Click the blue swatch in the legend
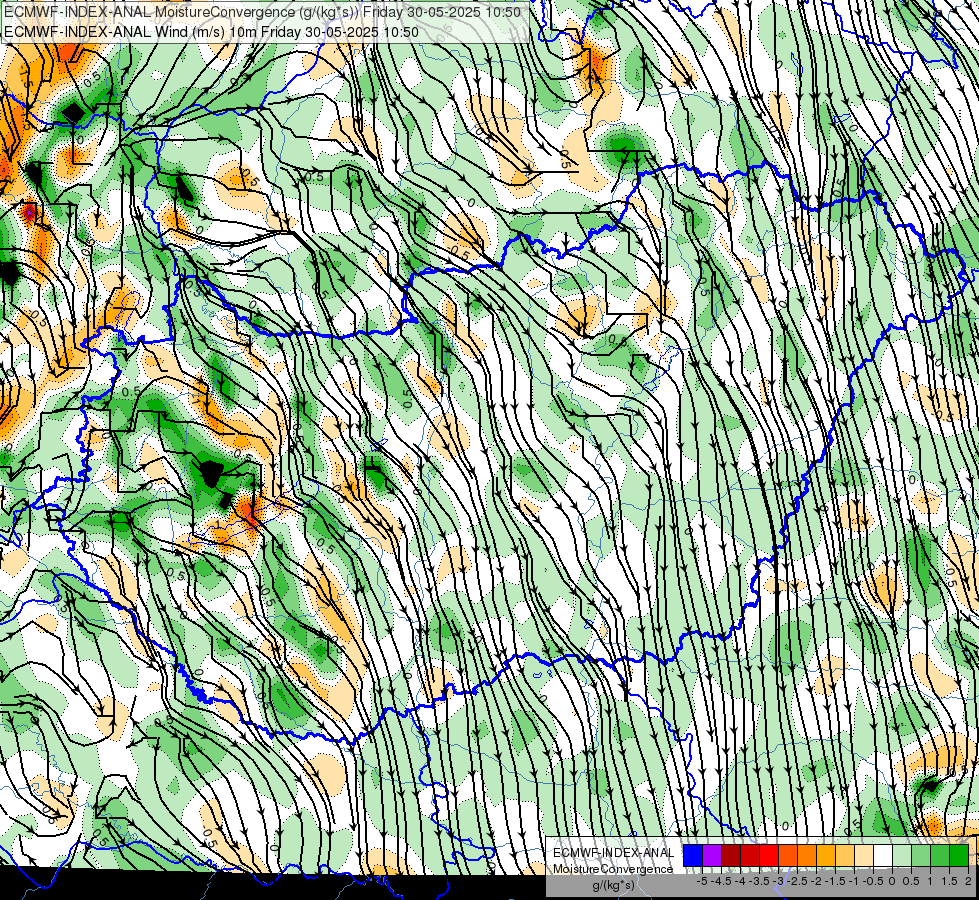This screenshot has height=900, width=979. click(693, 856)
